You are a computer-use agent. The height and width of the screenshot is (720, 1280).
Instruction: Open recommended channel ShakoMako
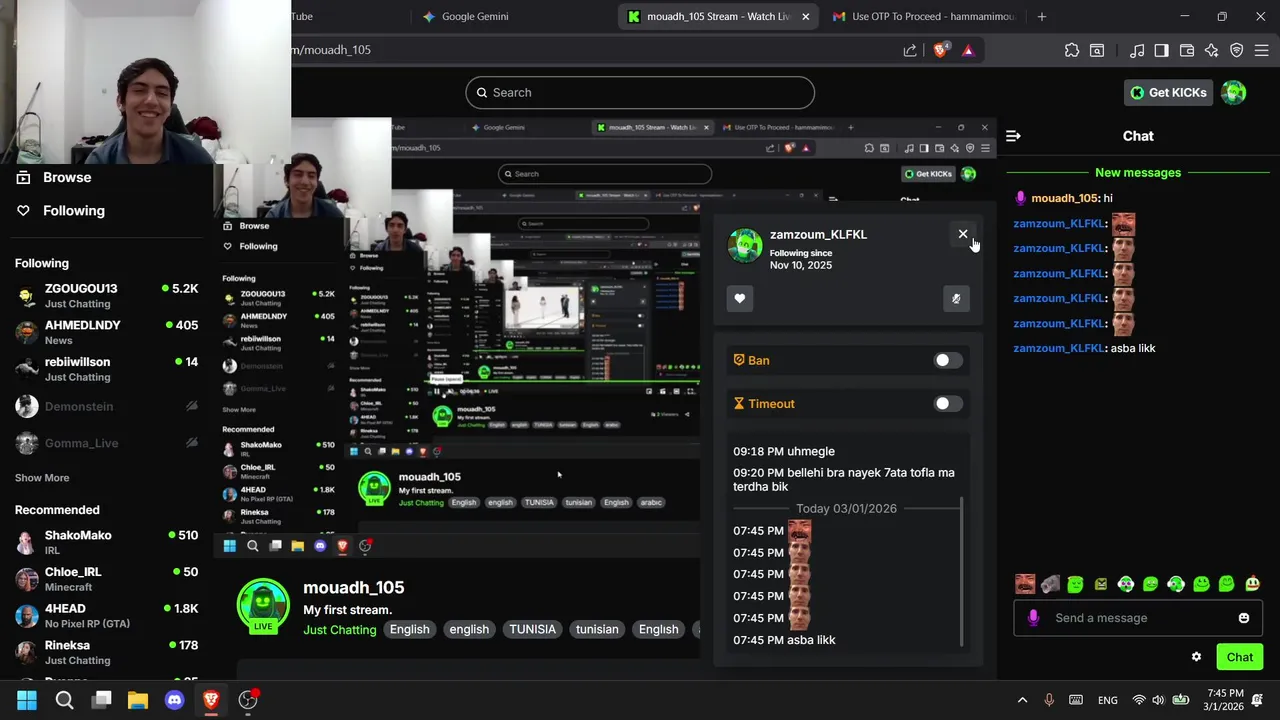point(107,542)
